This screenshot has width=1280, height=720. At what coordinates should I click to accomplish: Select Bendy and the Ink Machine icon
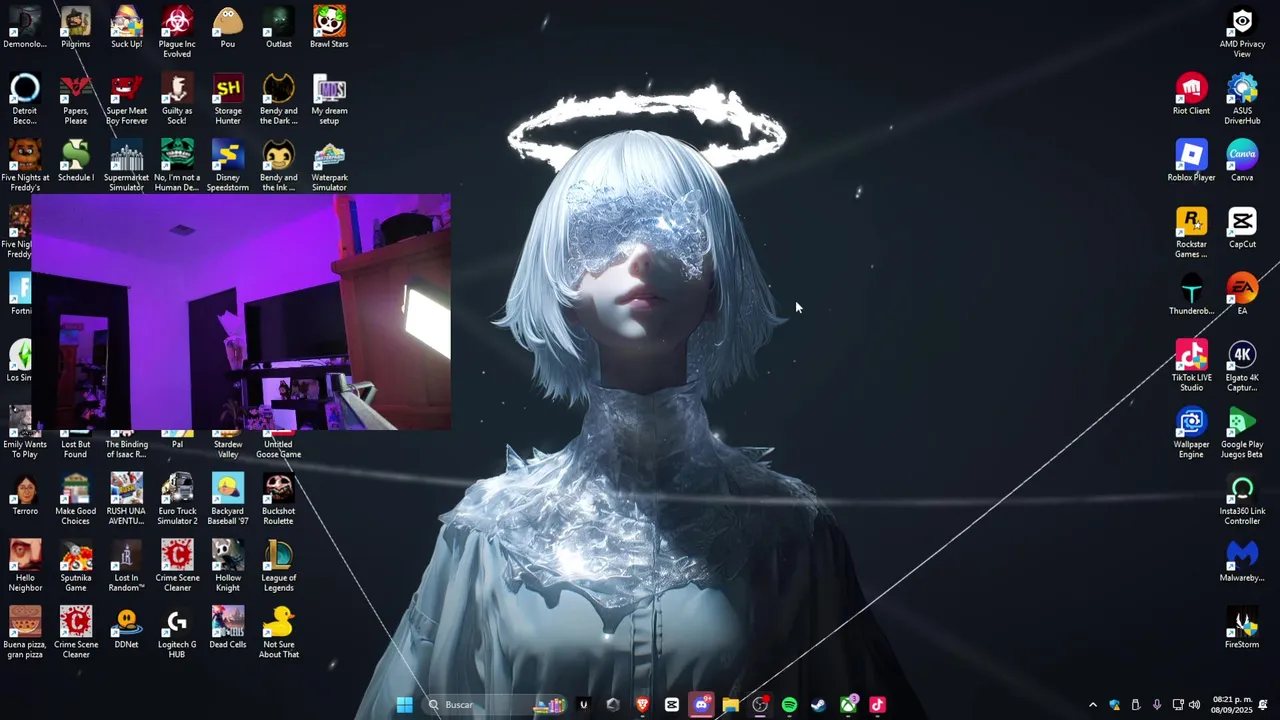[x=279, y=166]
